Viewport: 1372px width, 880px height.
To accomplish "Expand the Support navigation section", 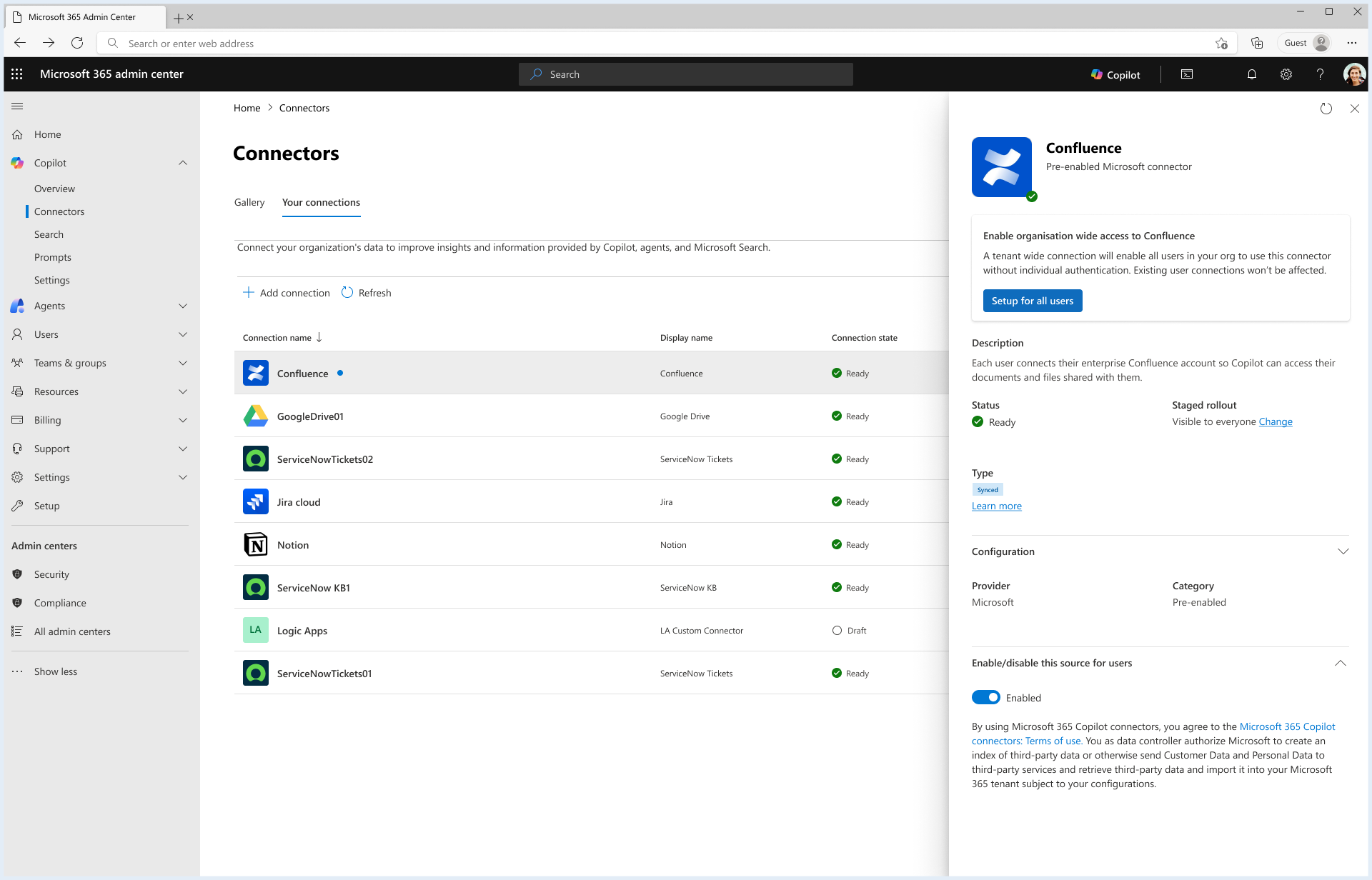I will [183, 449].
